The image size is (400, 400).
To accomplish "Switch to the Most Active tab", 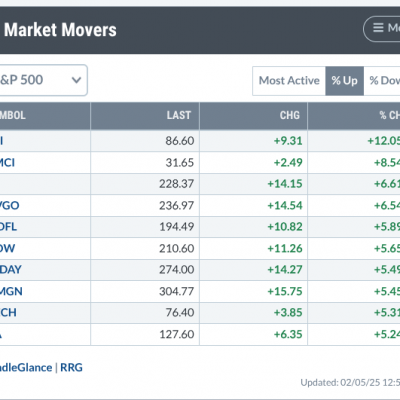I will click(x=289, y=81).
